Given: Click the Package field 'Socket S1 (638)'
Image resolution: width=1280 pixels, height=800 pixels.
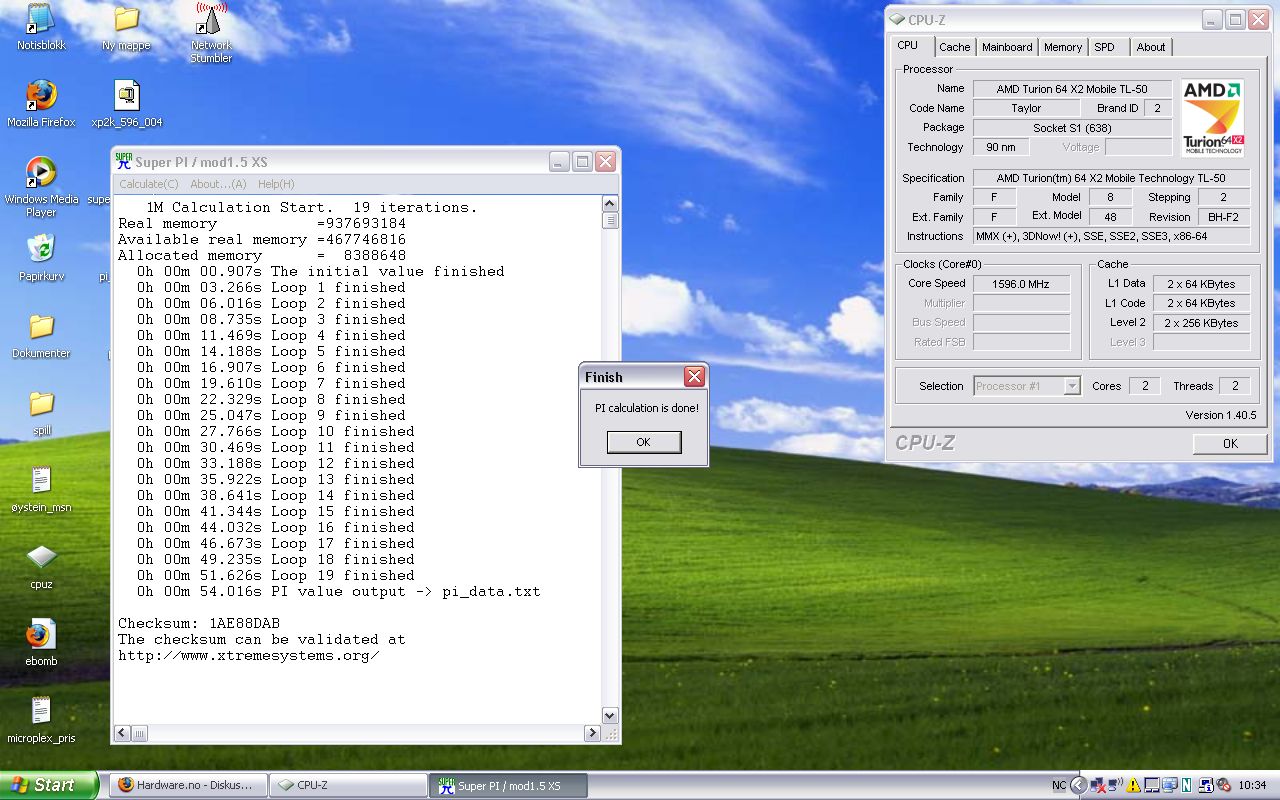Looking at the screenshot, I should (x=1072, y=128).
